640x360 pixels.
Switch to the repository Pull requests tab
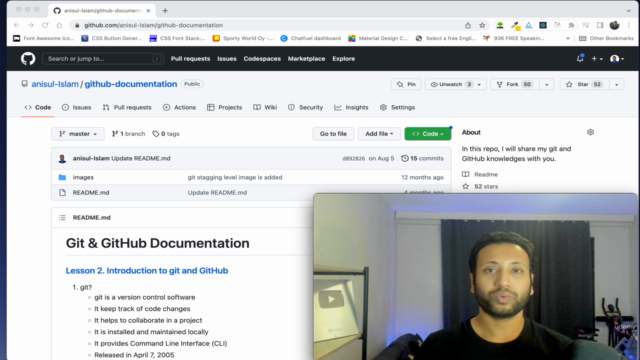pos(127,107)
